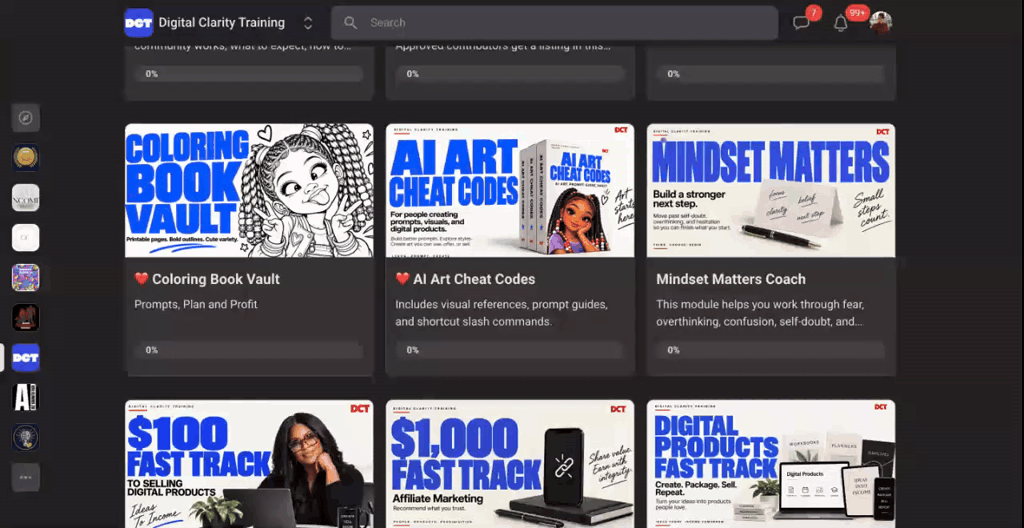Click the Coloring Book Vault cover image
The height and width of the screenshot is (528, 1024).
(x=249, y=190)
